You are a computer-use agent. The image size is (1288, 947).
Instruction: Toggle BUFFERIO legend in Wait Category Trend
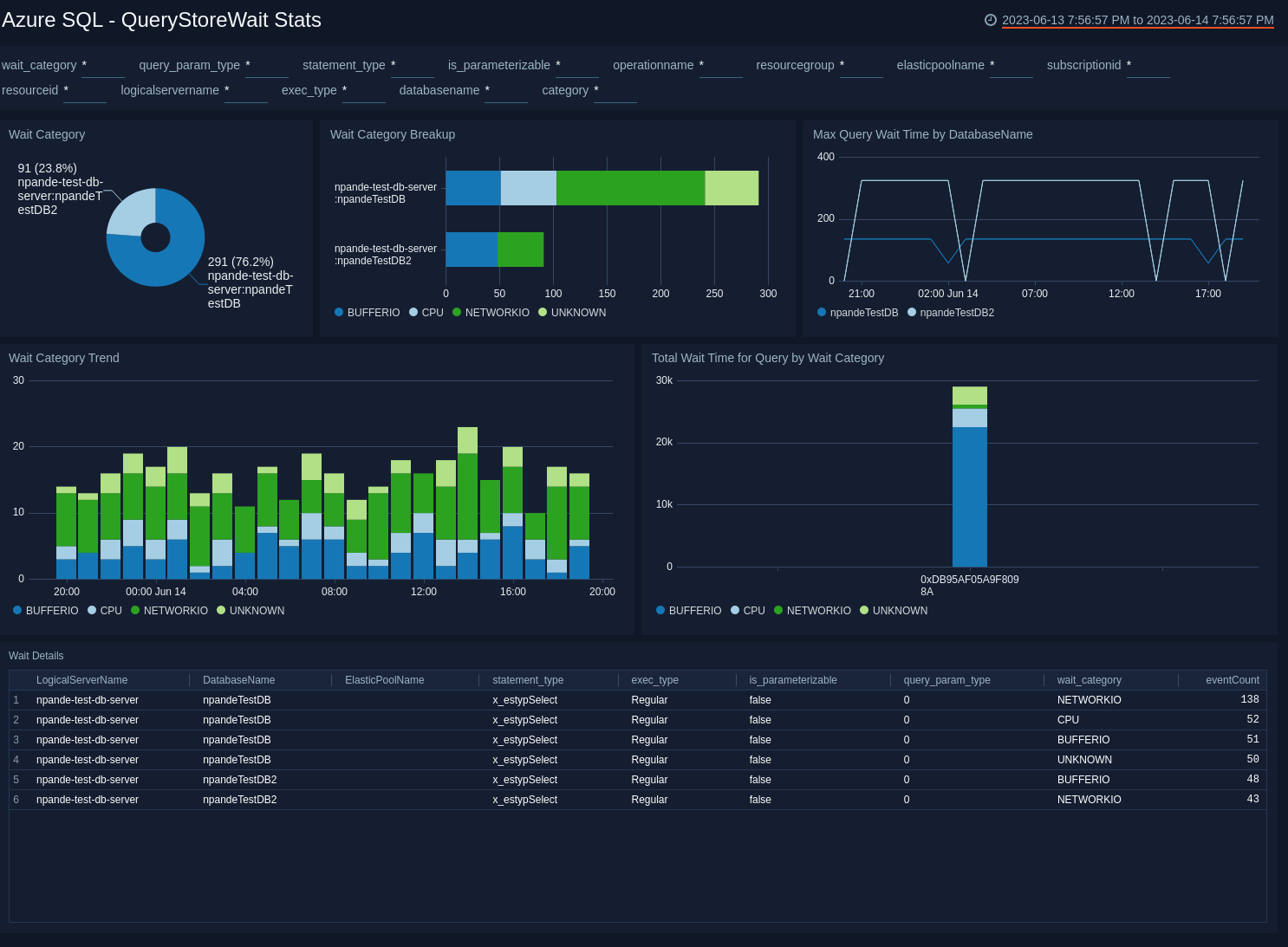pos(46,611)
